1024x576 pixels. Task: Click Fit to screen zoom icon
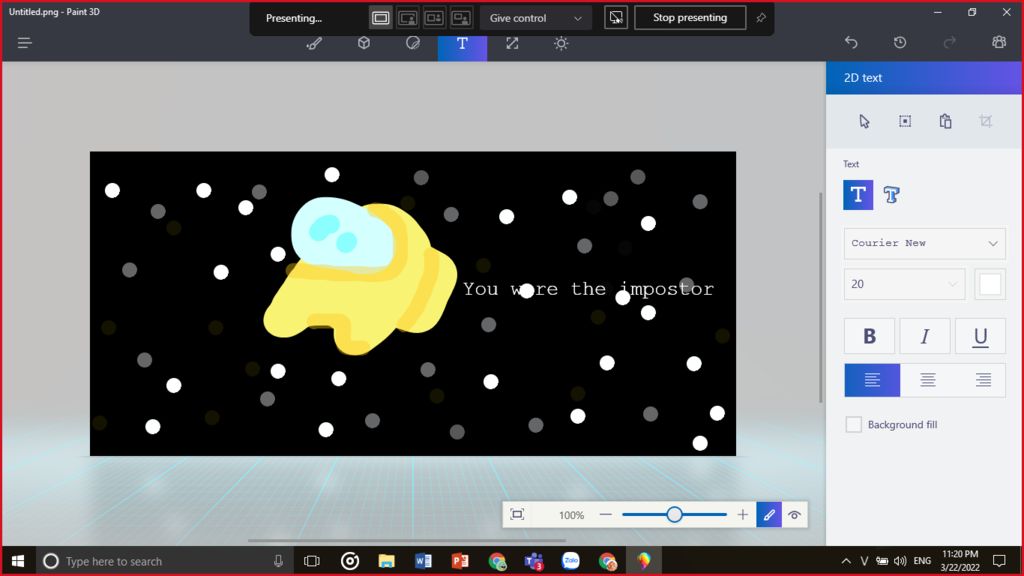tap(517, 515)
